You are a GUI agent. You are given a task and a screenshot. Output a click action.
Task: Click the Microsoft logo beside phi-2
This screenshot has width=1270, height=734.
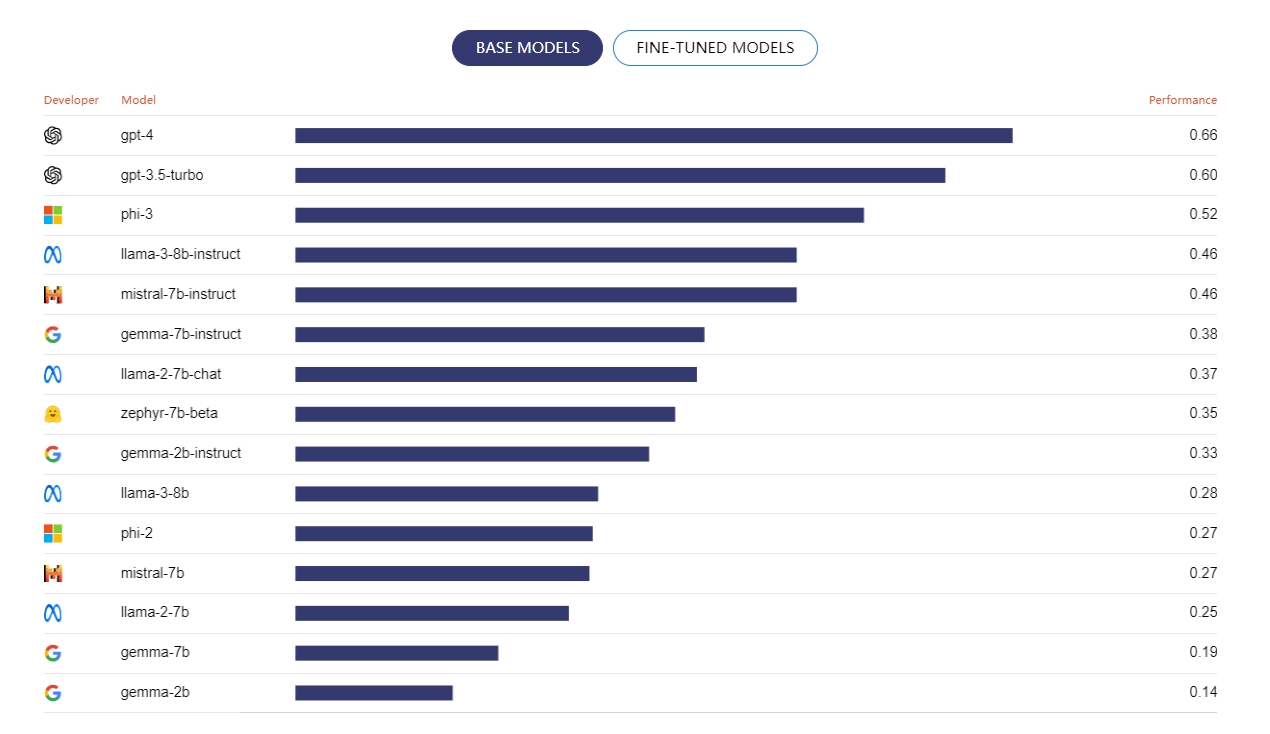click(53, 533)
